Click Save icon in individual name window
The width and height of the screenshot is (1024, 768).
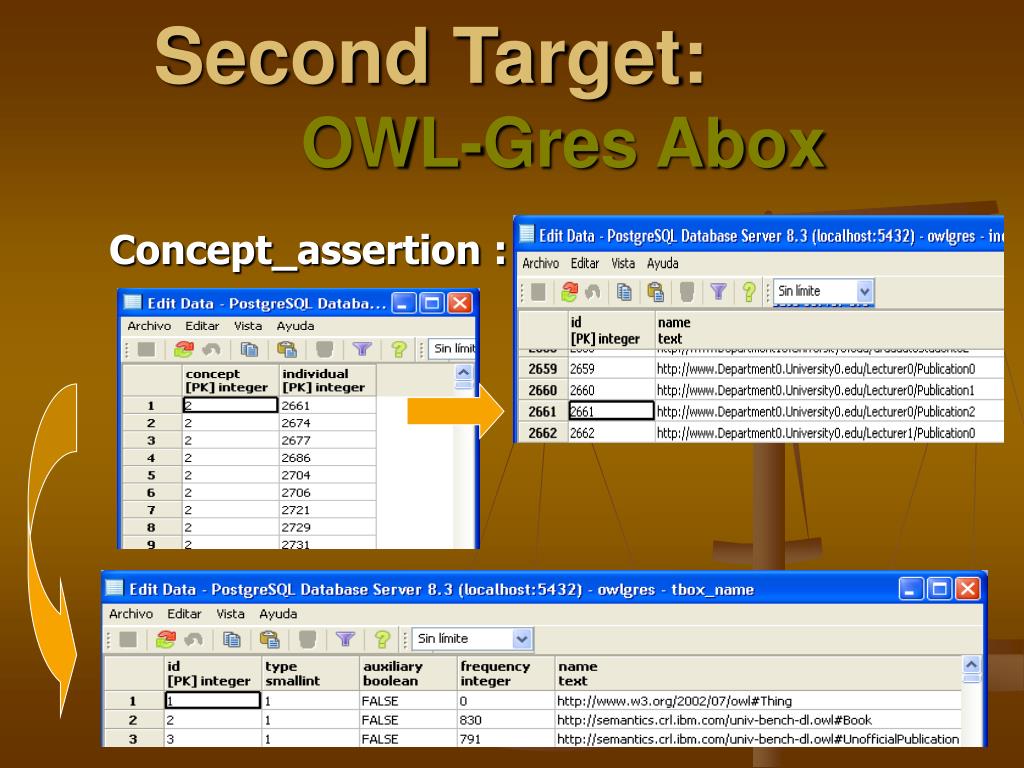tap(538, 292)
